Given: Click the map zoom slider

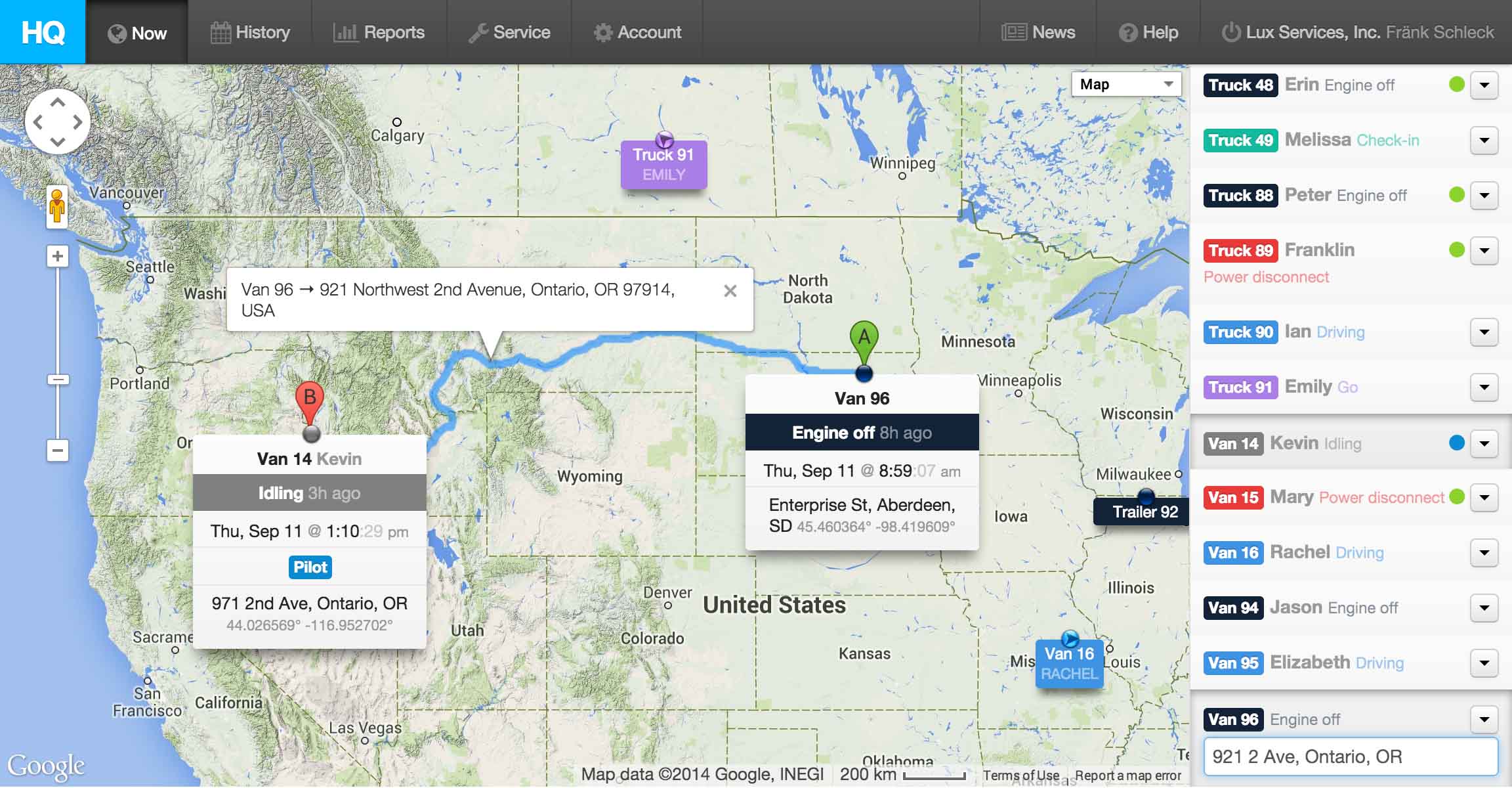Looking at the screenshot, I should click(60, 379).
